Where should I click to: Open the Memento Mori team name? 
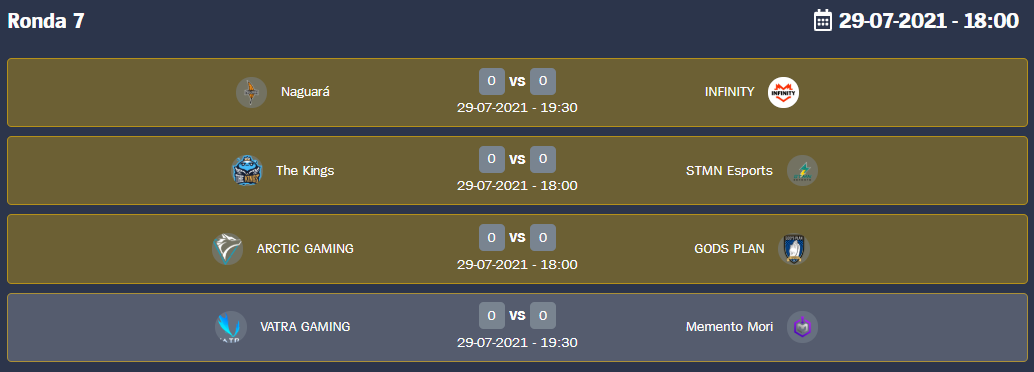[729, 326]
